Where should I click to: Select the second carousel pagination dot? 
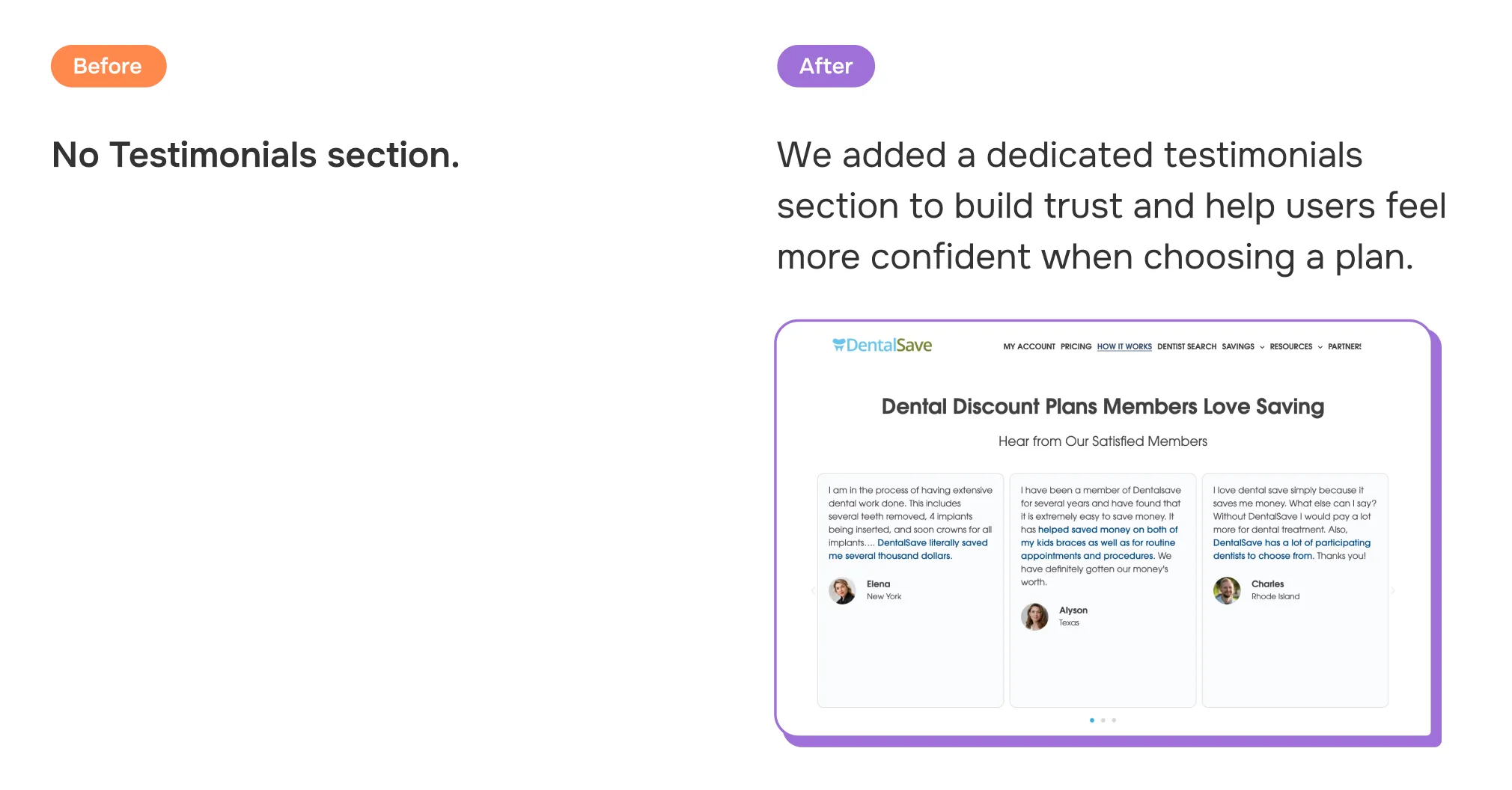point(1103,720)
